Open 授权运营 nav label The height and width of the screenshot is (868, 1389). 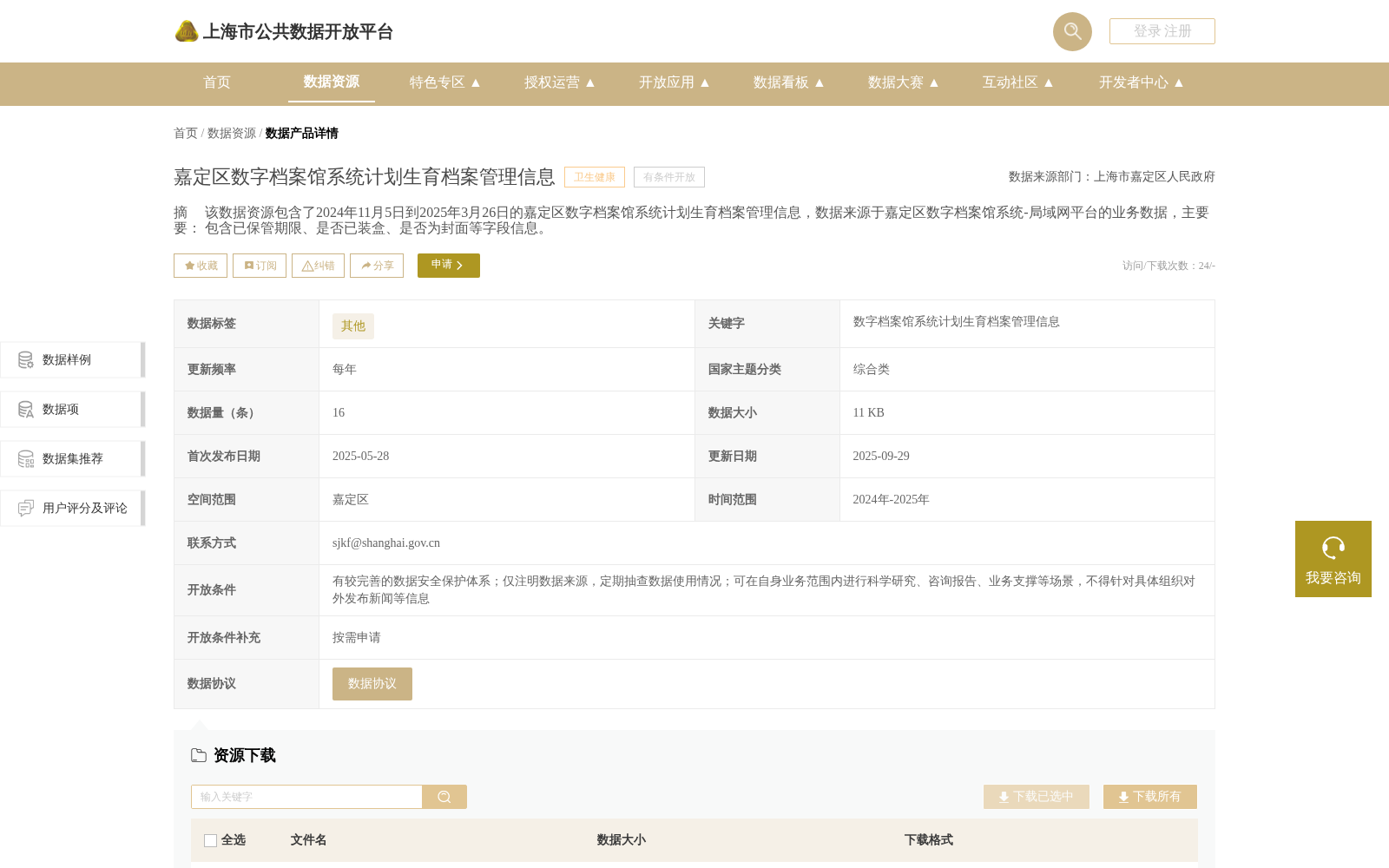tap(552, 82)
